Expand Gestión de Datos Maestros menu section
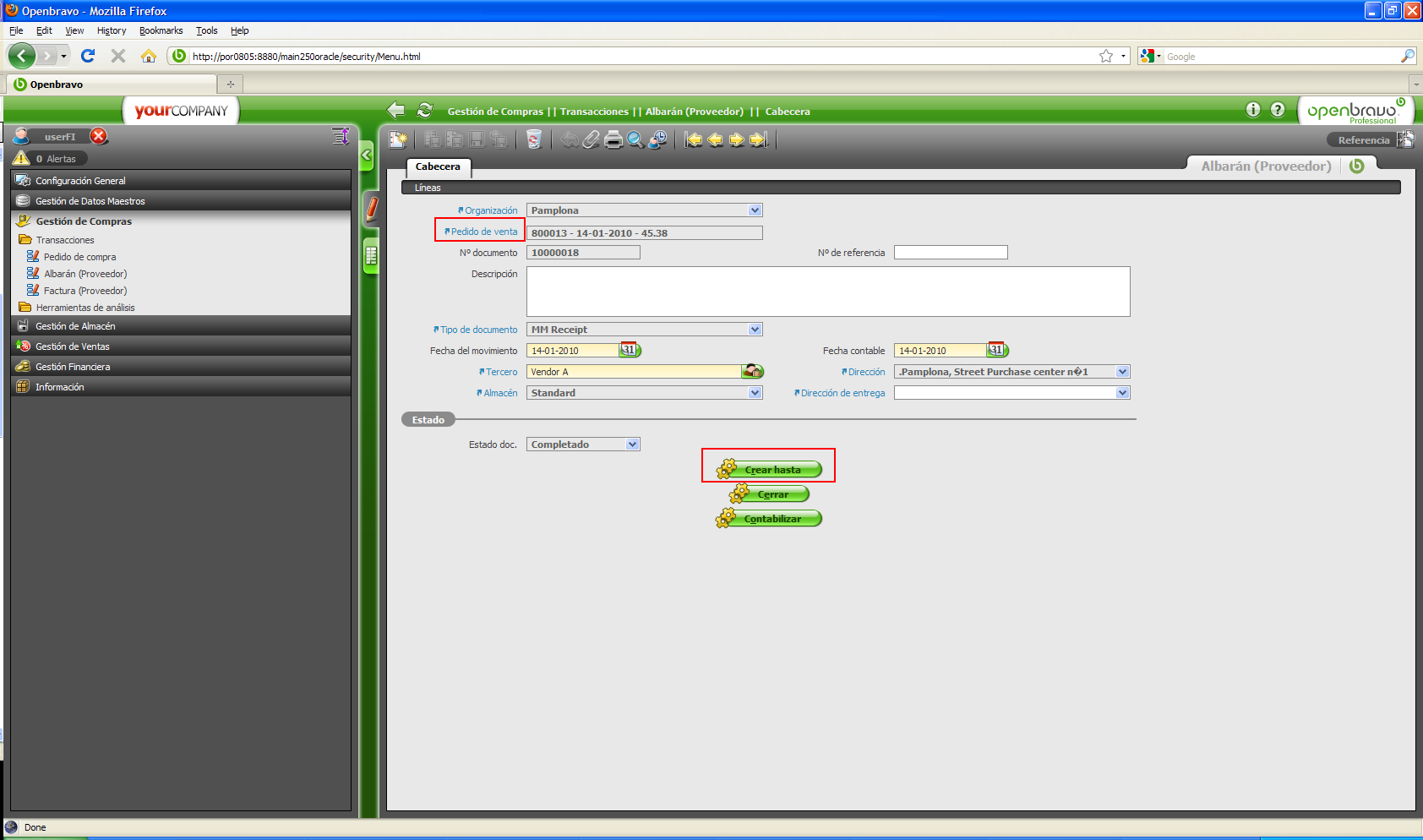The image size is (1423, 840). coord(181,200)
